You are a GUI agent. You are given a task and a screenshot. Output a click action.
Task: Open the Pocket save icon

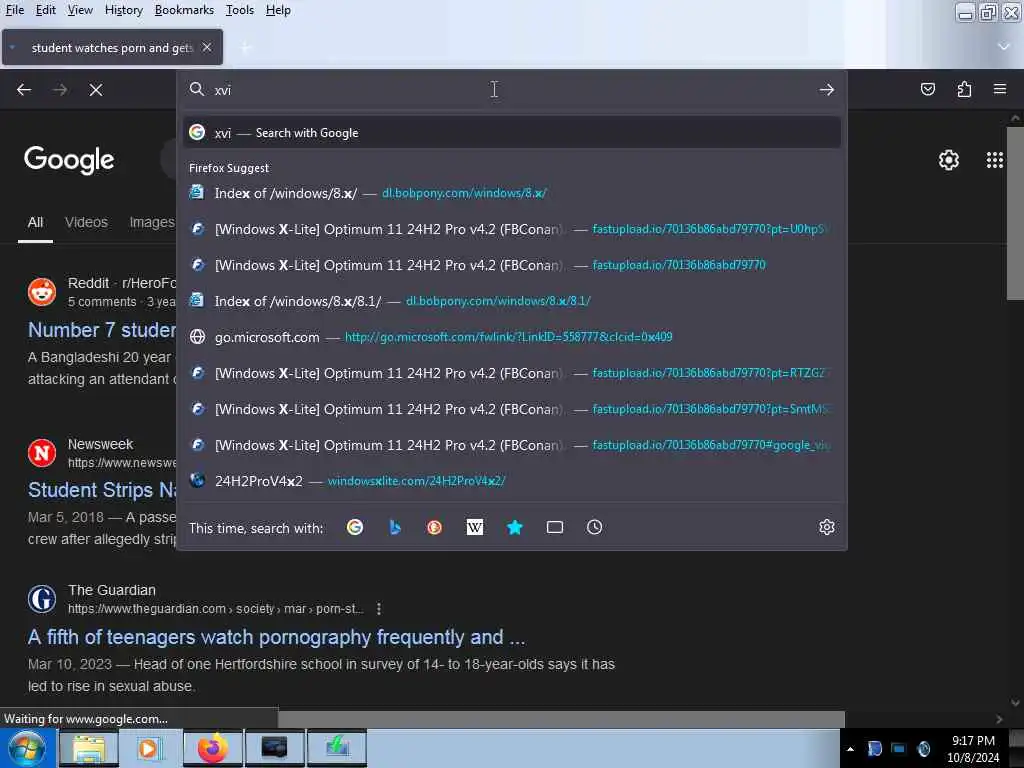tap(927, 89)
